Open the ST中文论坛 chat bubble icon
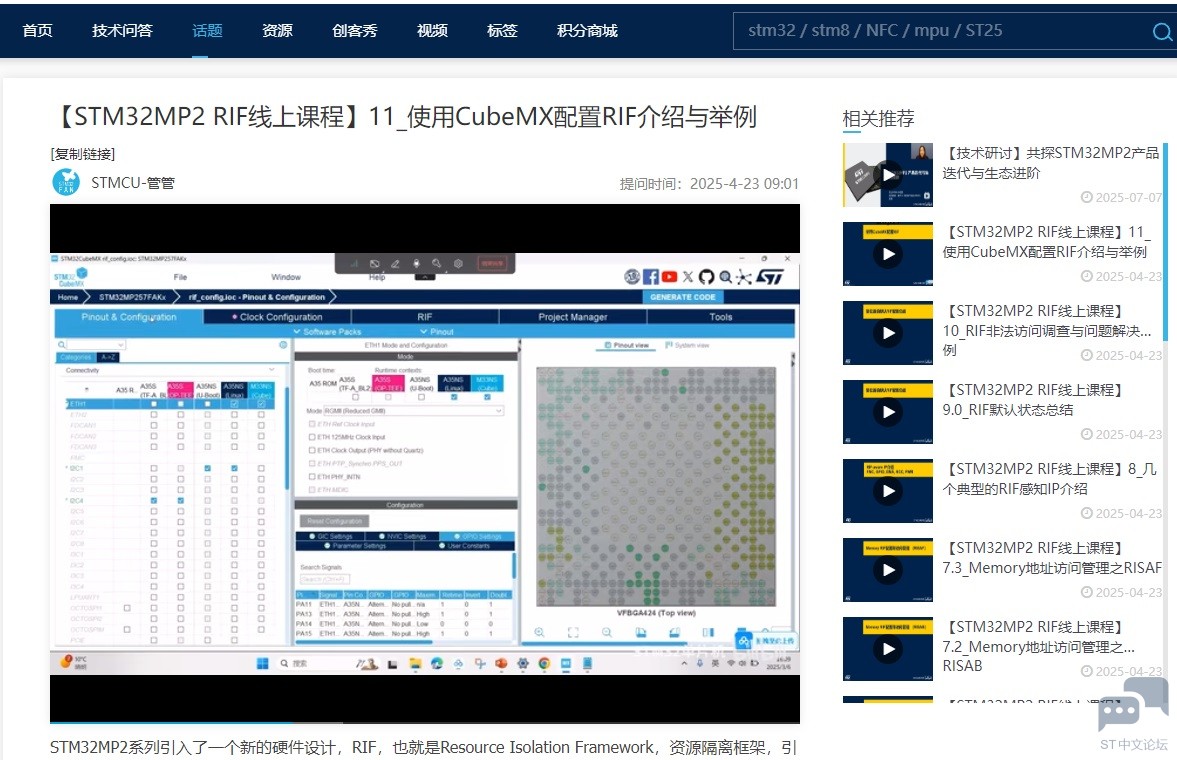Image resolution: width=1177 pixels, height=760 pixels. (1133, 704)
